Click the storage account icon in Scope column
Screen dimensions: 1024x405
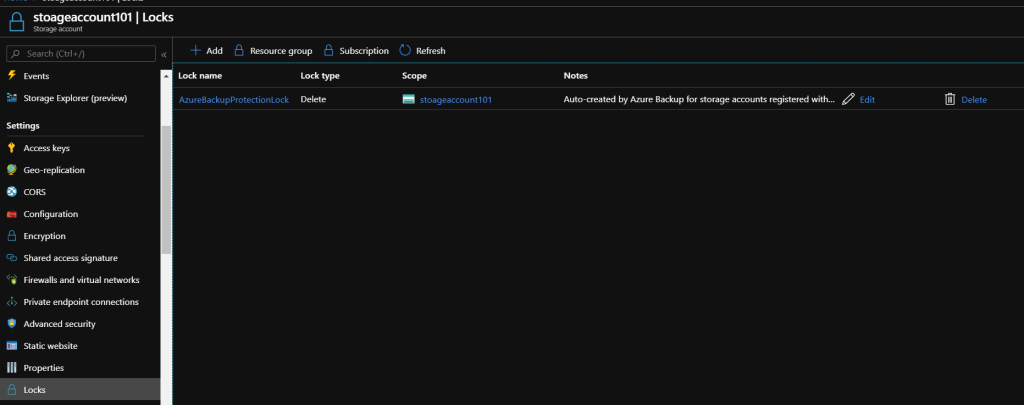pyautogui.click(x=409, y=100)
